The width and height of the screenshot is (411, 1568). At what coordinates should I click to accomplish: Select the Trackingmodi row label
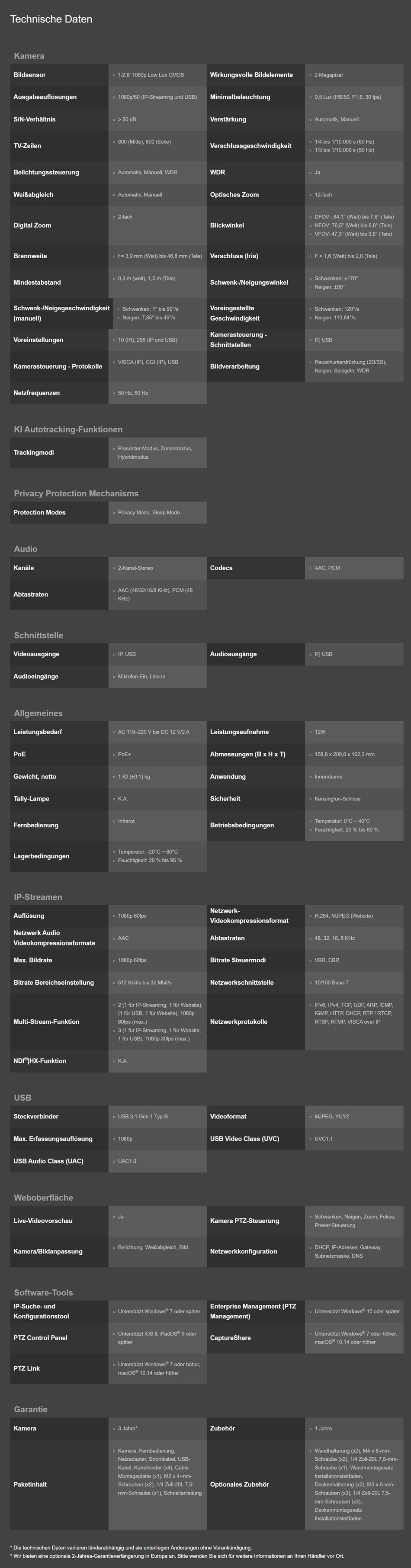click(33, 453)
